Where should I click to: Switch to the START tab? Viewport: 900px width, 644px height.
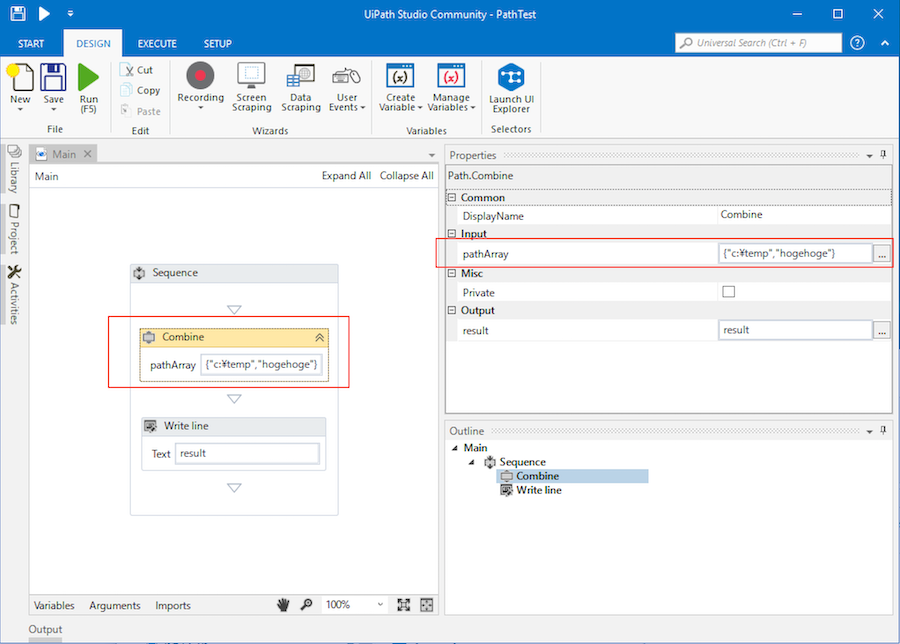tap(31, 44)
